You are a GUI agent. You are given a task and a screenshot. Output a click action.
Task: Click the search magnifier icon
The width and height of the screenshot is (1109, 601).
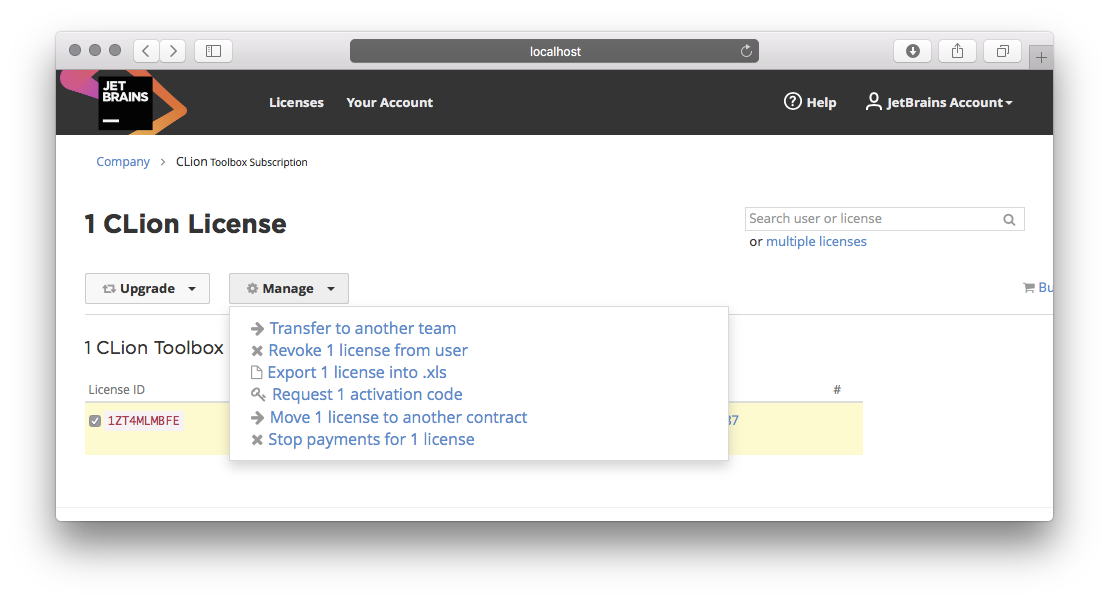pos(1009,220)
